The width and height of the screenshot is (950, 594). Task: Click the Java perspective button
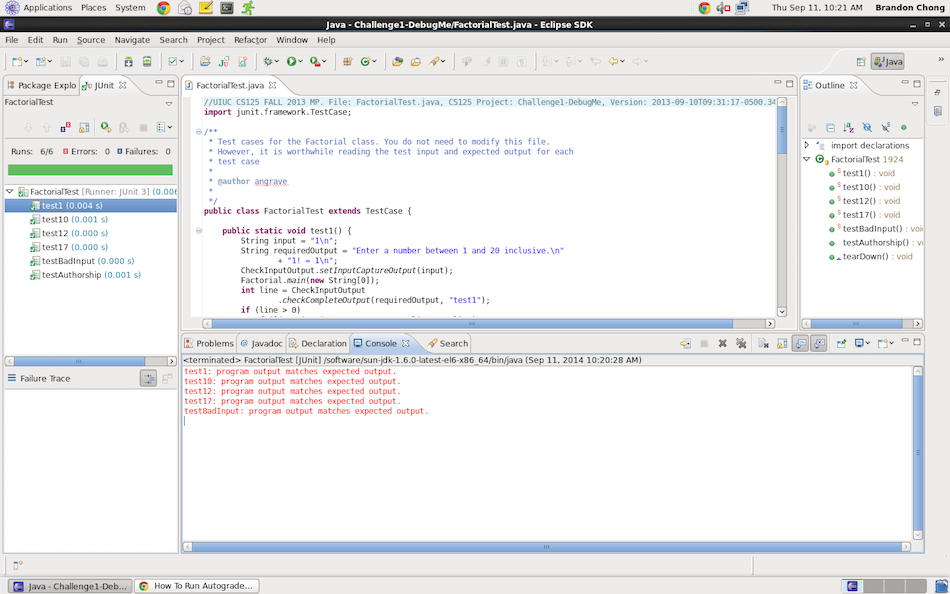pyautogui.click(x=888, y=62)
